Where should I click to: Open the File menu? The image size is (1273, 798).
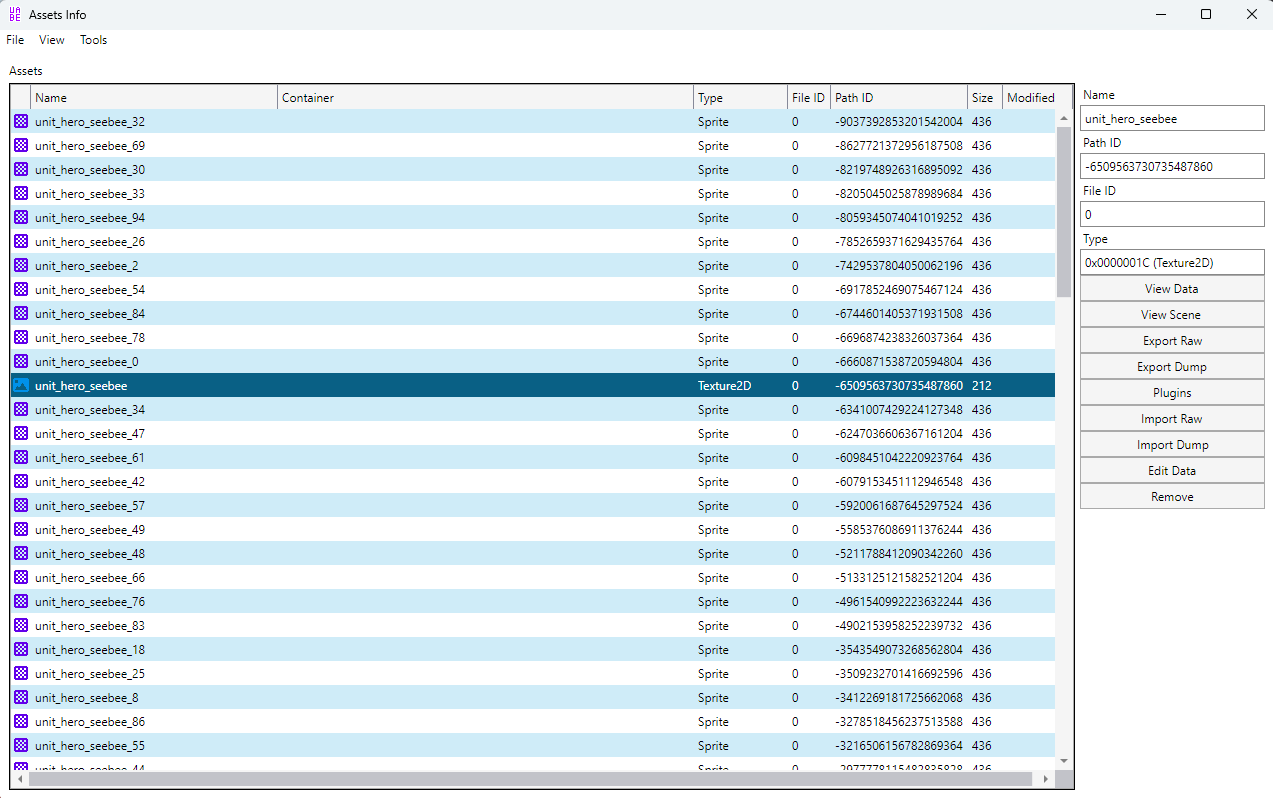15,40
